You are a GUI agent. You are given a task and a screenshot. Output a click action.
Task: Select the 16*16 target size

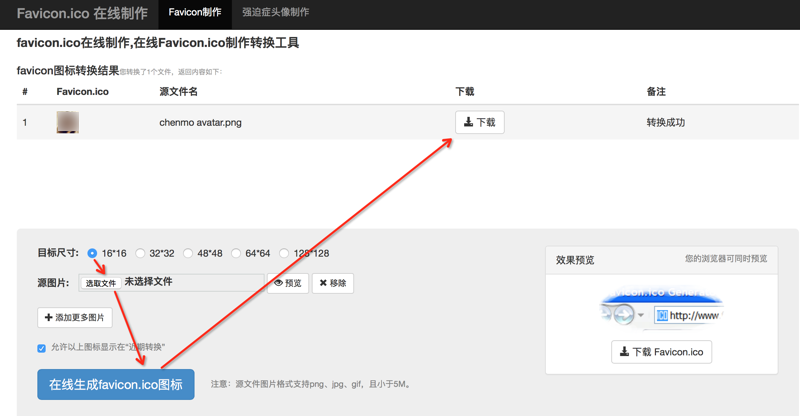pyautogui.click(x=92, y=253)
